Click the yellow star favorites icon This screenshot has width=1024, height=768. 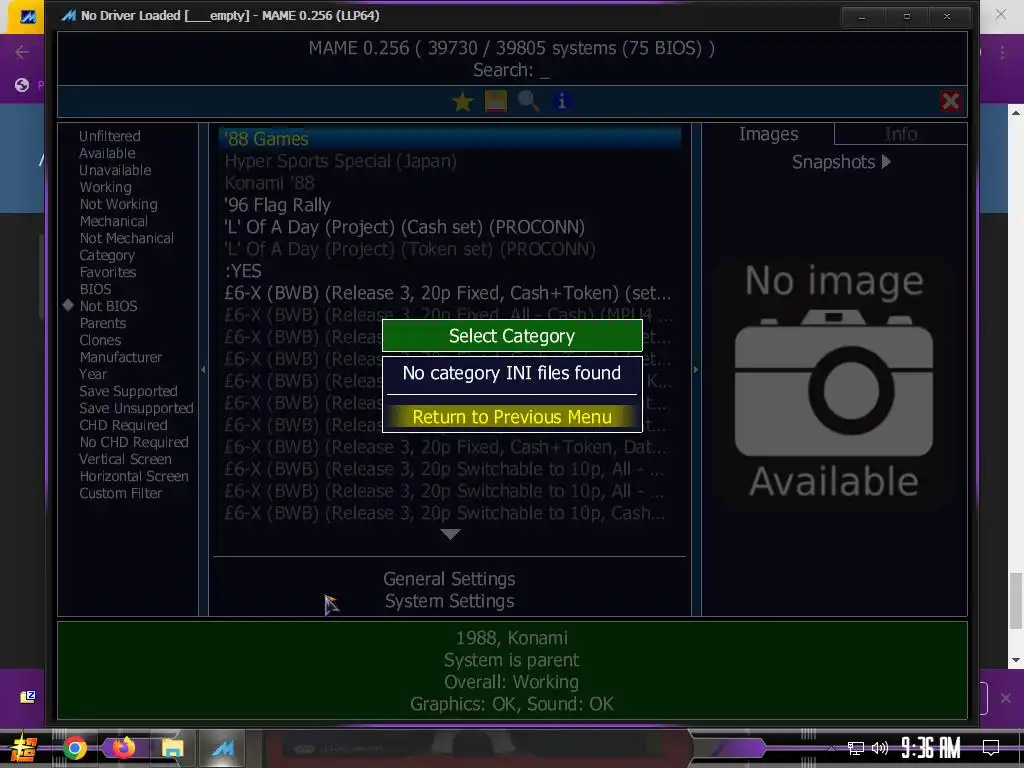click(x=462, y=101)
